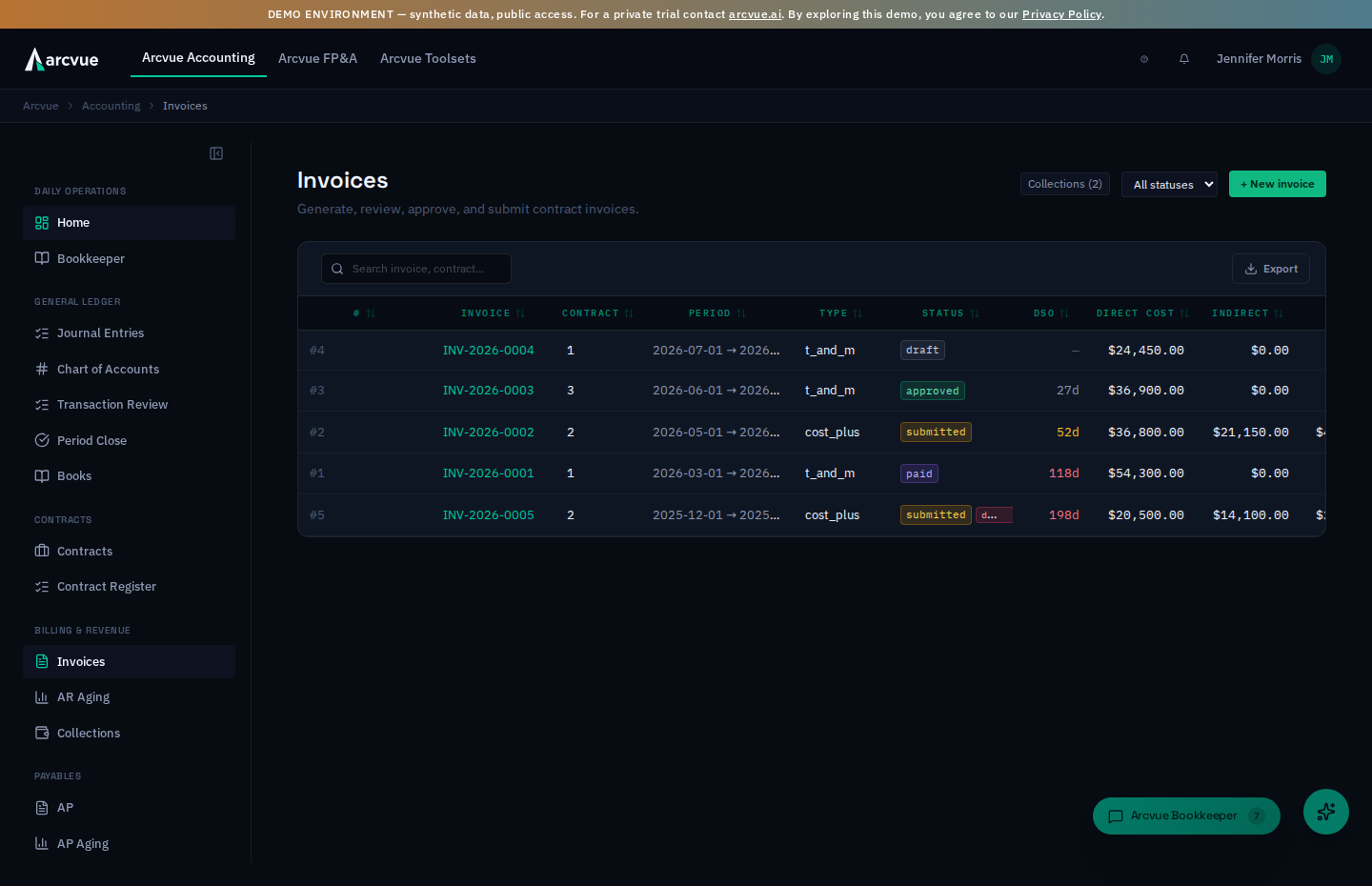1372x886 pixels.
Task: Open Books in General Ledger
Action: (129, 476)
